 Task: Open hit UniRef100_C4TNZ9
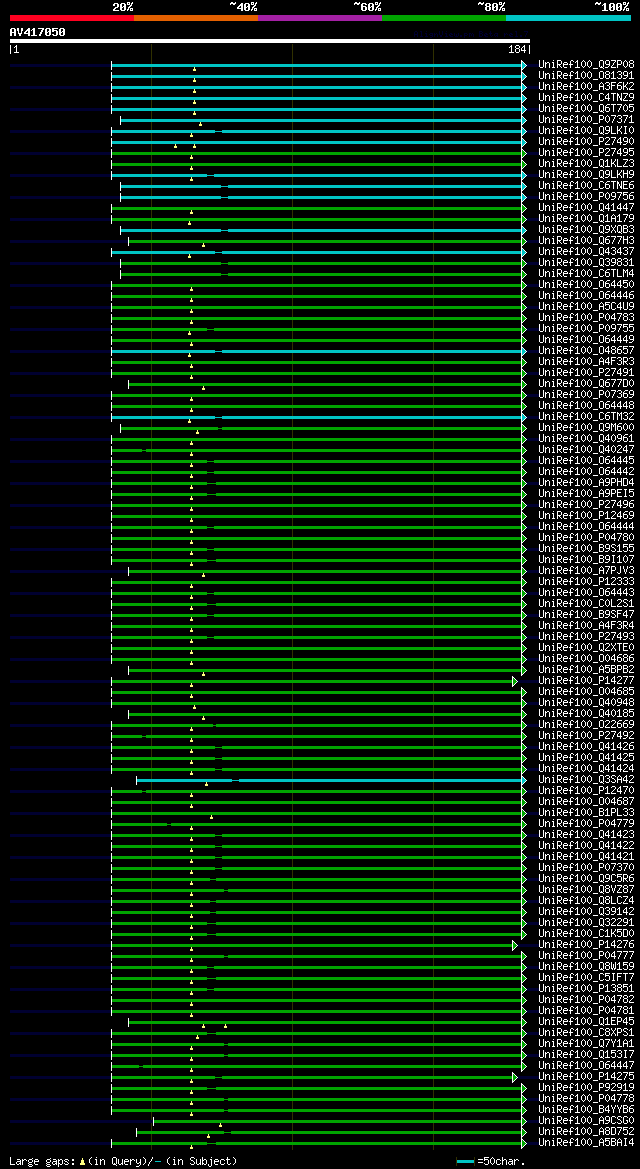click(586, 98)
